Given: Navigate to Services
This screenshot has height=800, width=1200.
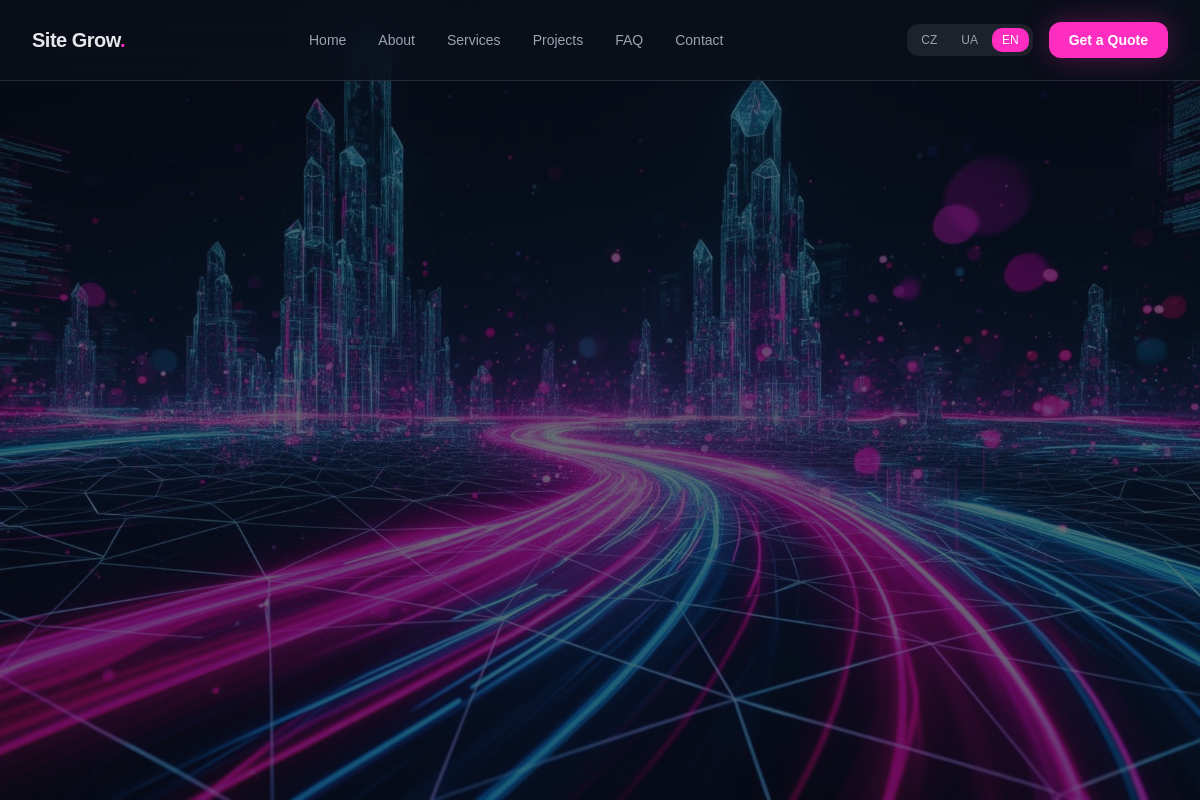Looking at the screenshot, I should 473,40.
